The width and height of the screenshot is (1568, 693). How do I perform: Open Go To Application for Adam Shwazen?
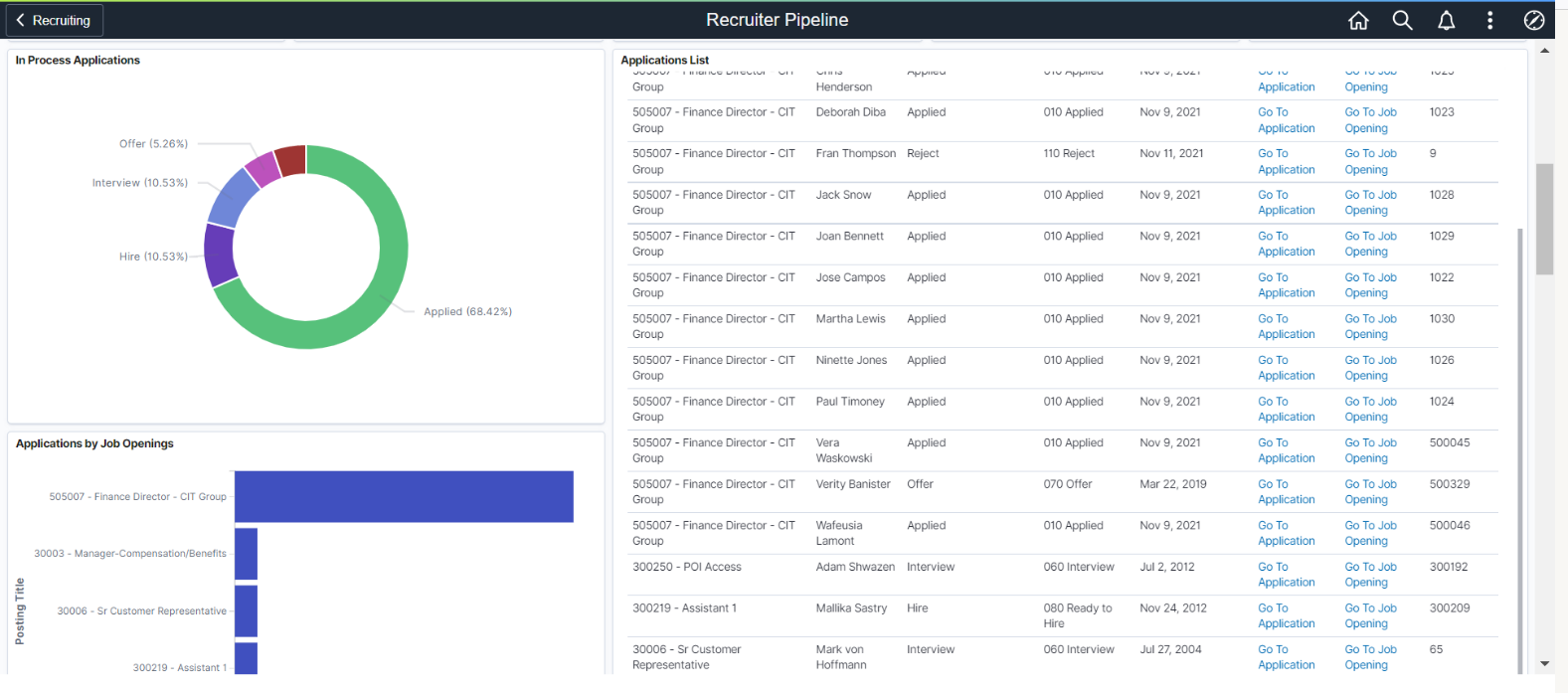1287,575
